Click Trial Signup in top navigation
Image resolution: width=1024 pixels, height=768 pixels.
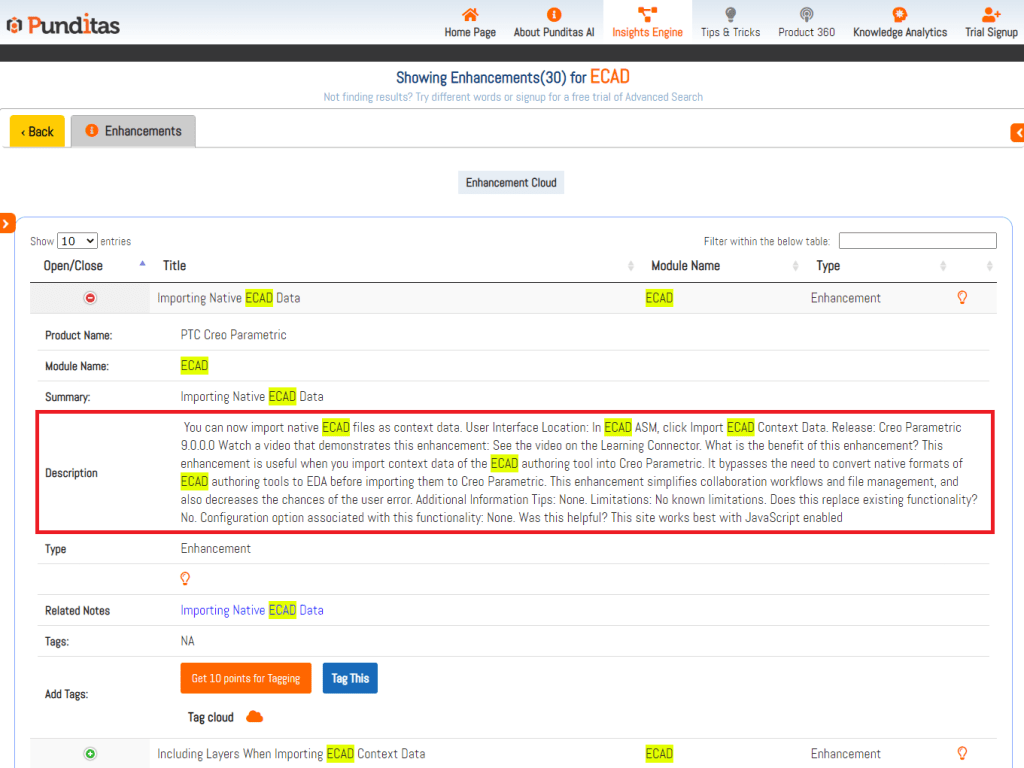point(990,22)
